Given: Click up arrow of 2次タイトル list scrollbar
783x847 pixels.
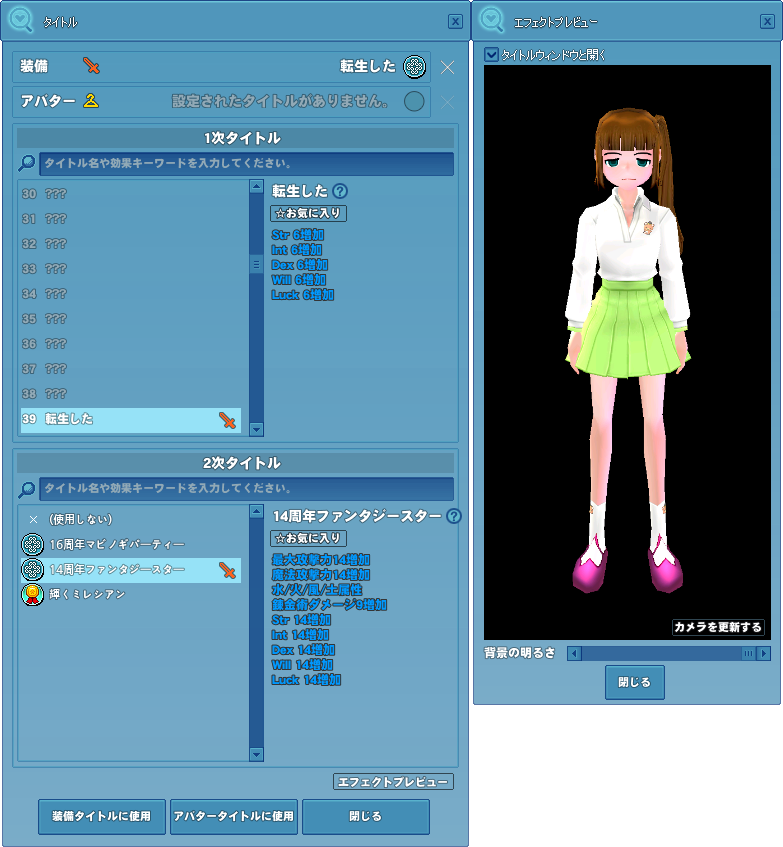Looking at the screenshot, I should coord(256,512).
